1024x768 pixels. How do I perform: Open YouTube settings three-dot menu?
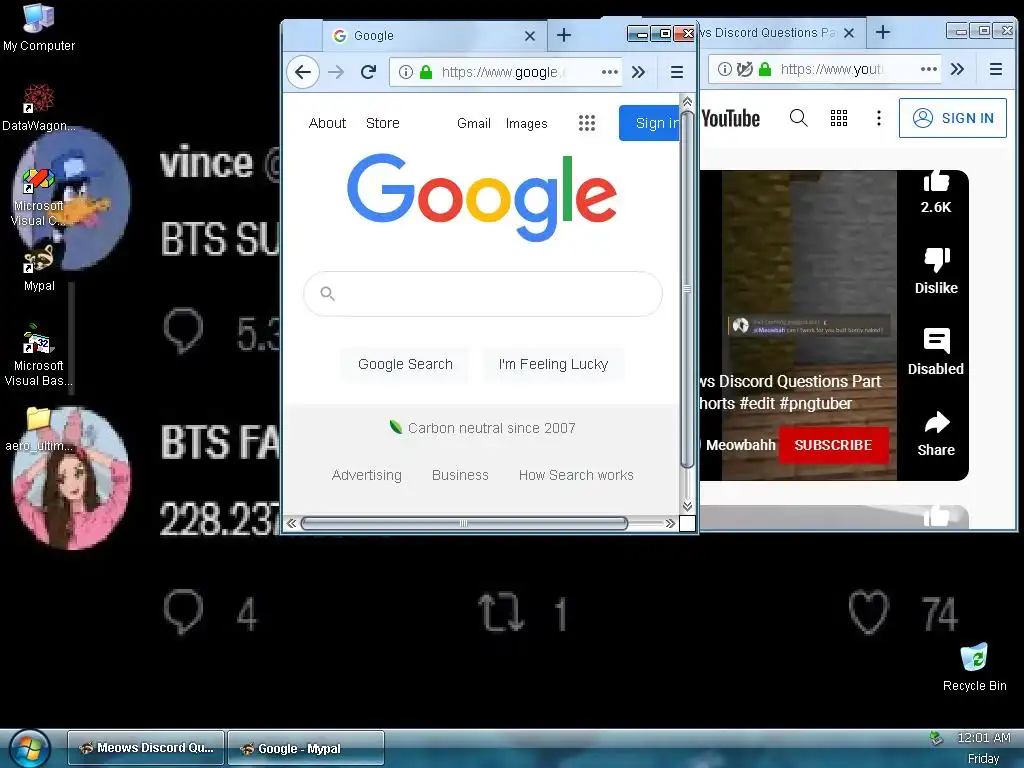[x=878, y=118]
